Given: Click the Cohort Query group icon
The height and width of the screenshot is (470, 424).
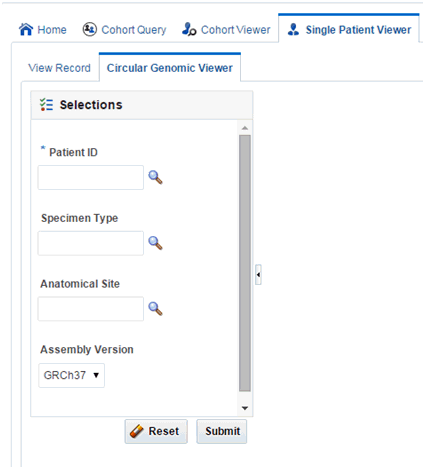Looking at the screenshot, I should coord(90,29).
